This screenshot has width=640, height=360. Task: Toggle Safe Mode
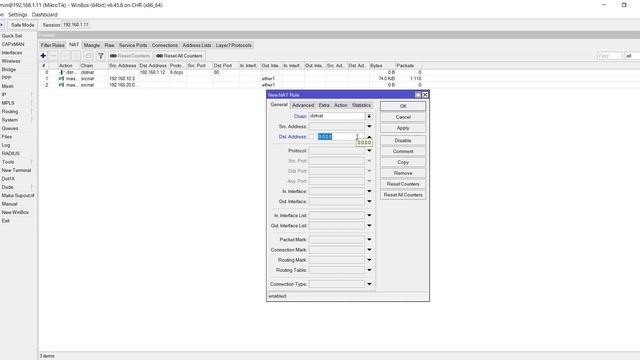(22, 25)
